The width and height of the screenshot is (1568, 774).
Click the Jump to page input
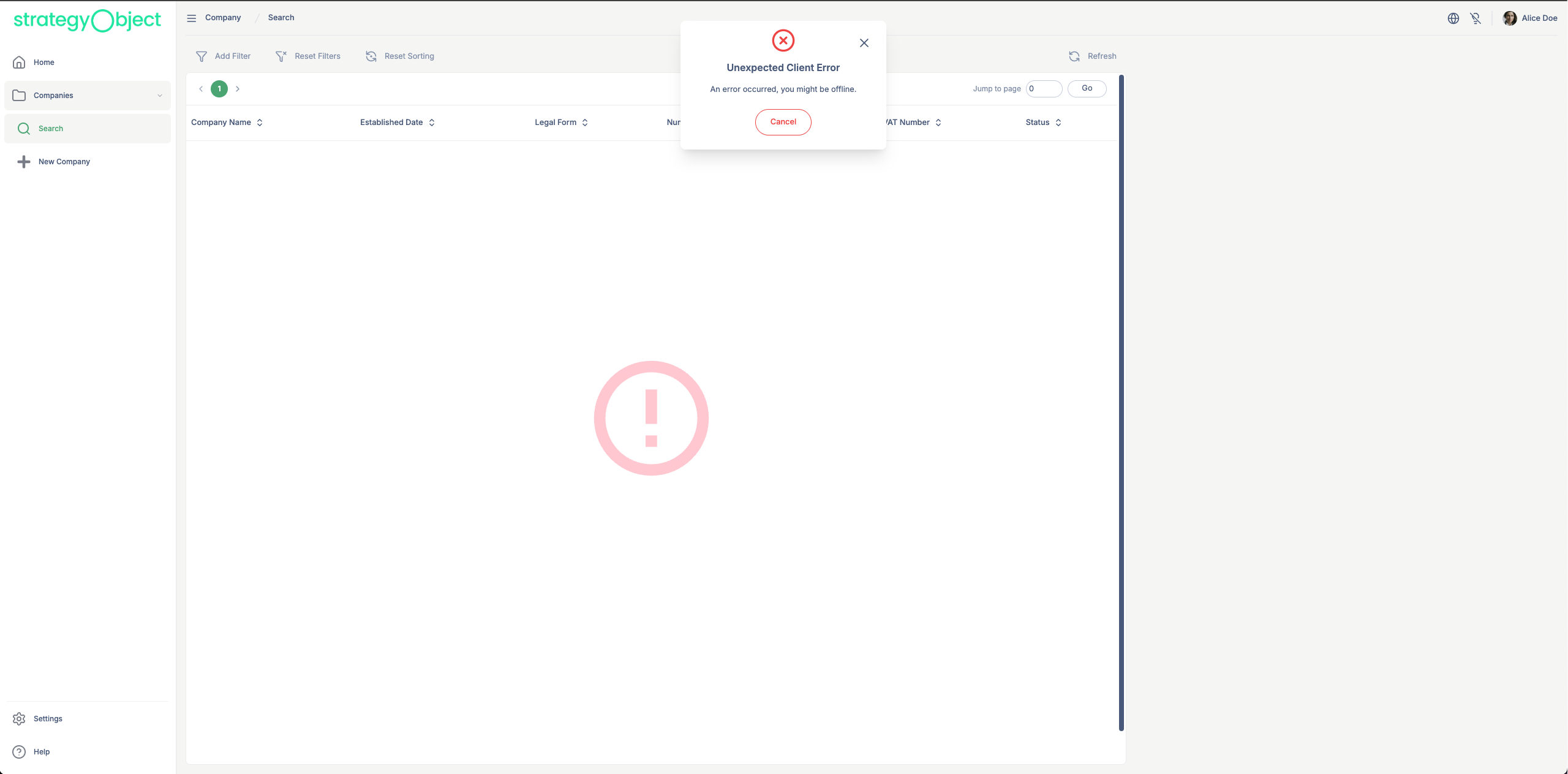pos(1044,89)
